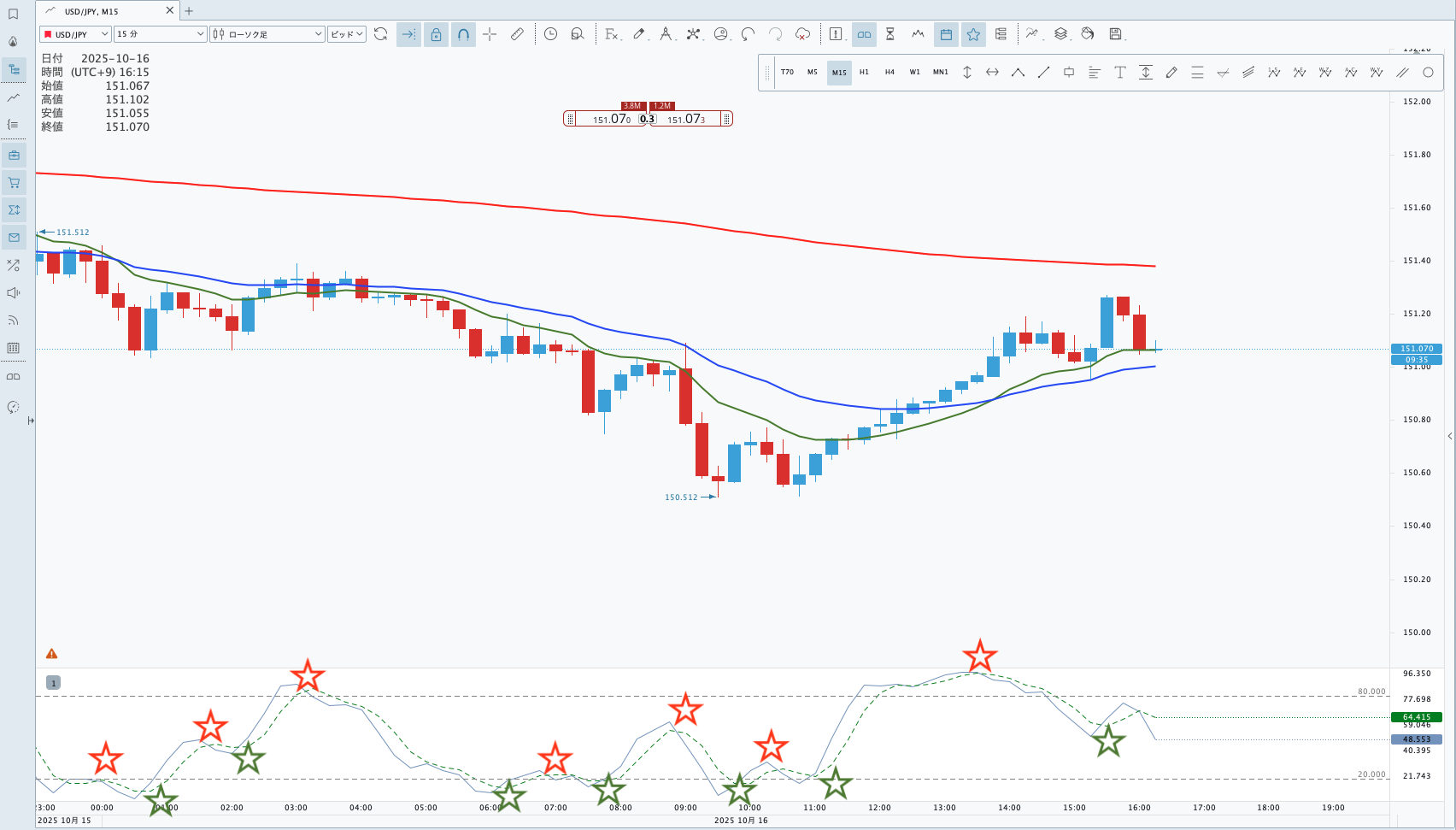Click the refresh chart icon

(x=381, y=34)
